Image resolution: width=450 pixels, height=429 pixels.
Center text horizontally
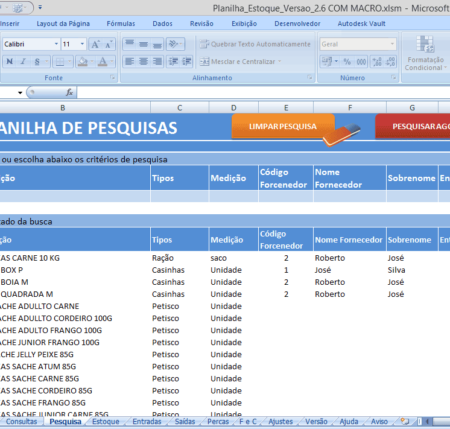click(x=143, y=62)
